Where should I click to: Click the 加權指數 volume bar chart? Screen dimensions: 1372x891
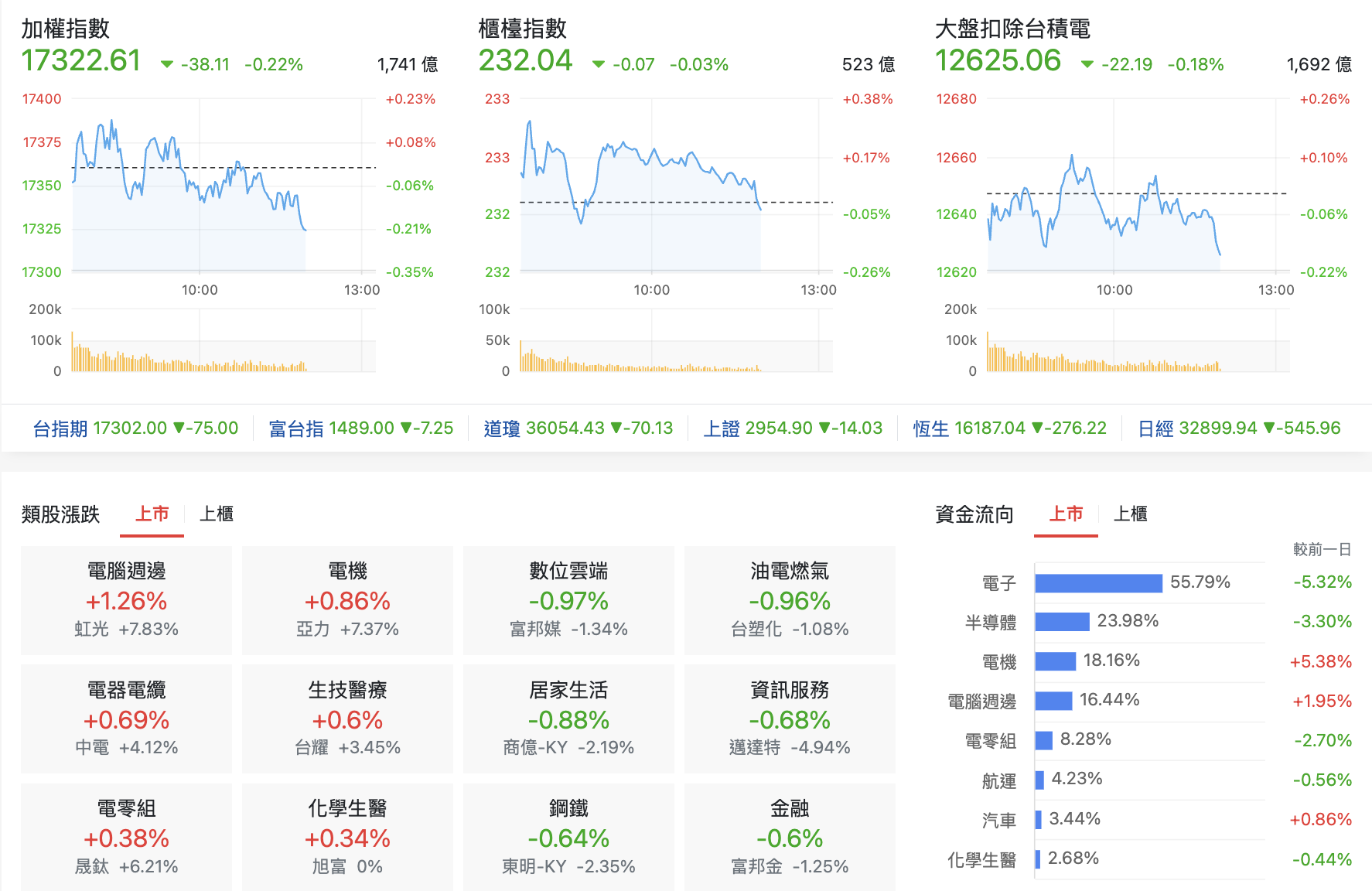[x=224, y=340]
